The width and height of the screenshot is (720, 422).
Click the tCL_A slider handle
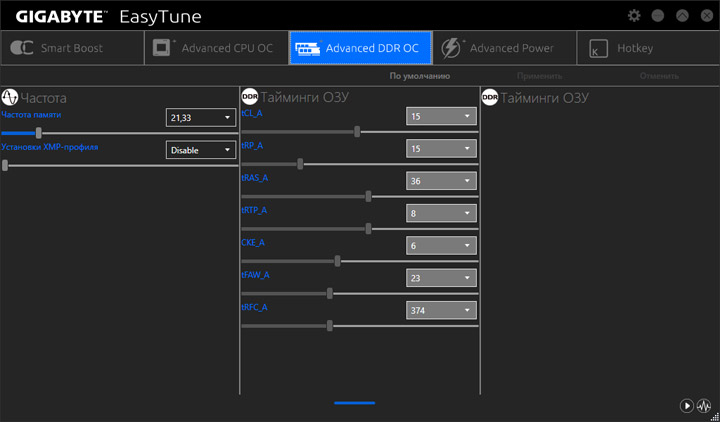pyautogui.click(x=357, y=132)
